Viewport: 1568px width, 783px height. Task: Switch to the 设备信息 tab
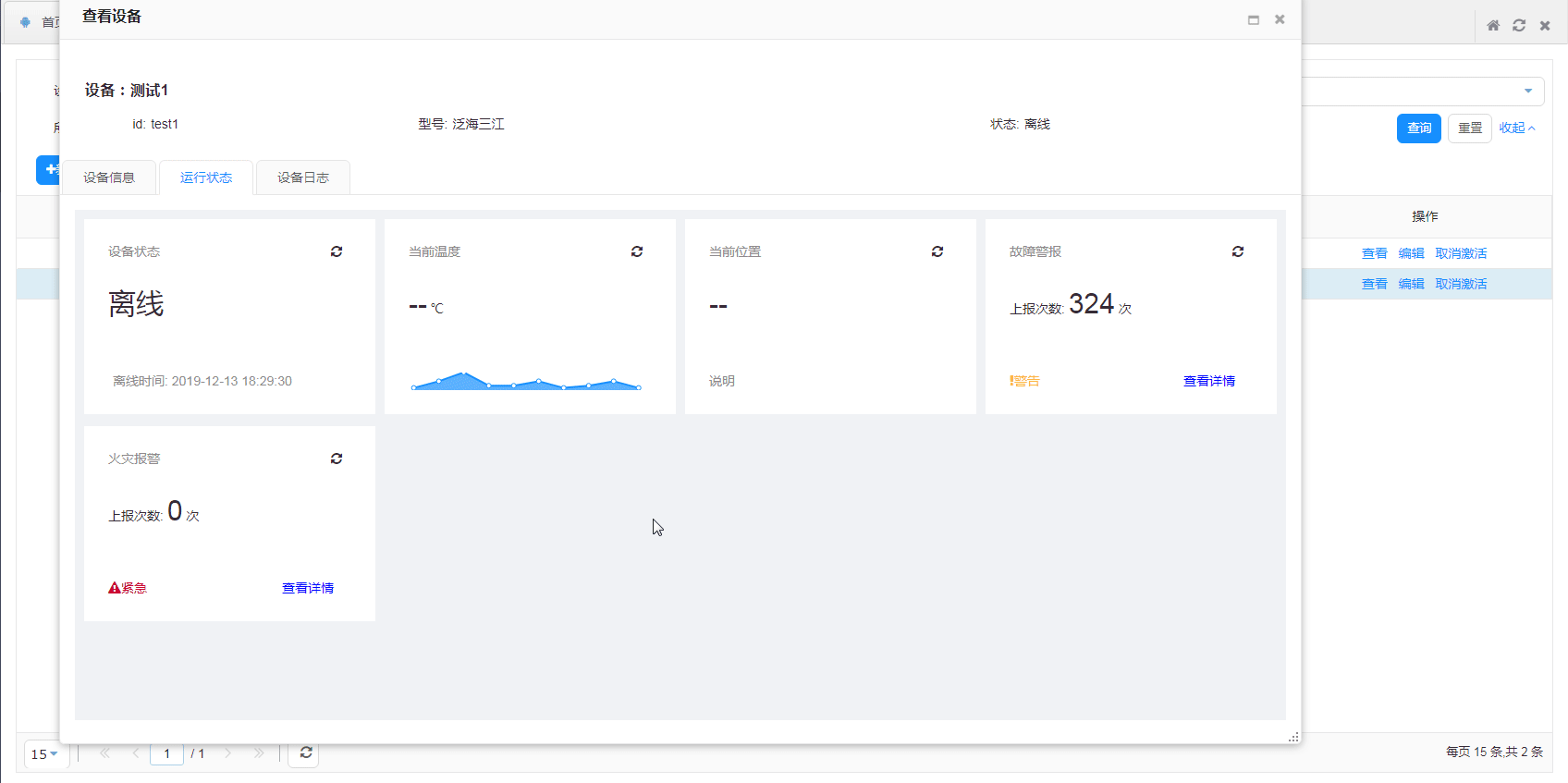click(109, 177)
